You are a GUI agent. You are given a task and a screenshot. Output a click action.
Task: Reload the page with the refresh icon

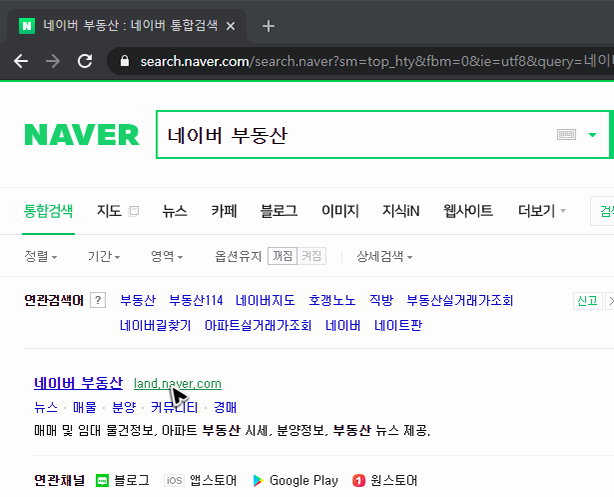(x=85, y=61)
